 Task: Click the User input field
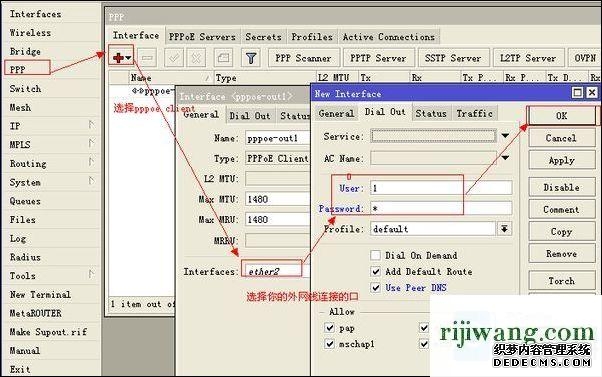pos(441,188)
